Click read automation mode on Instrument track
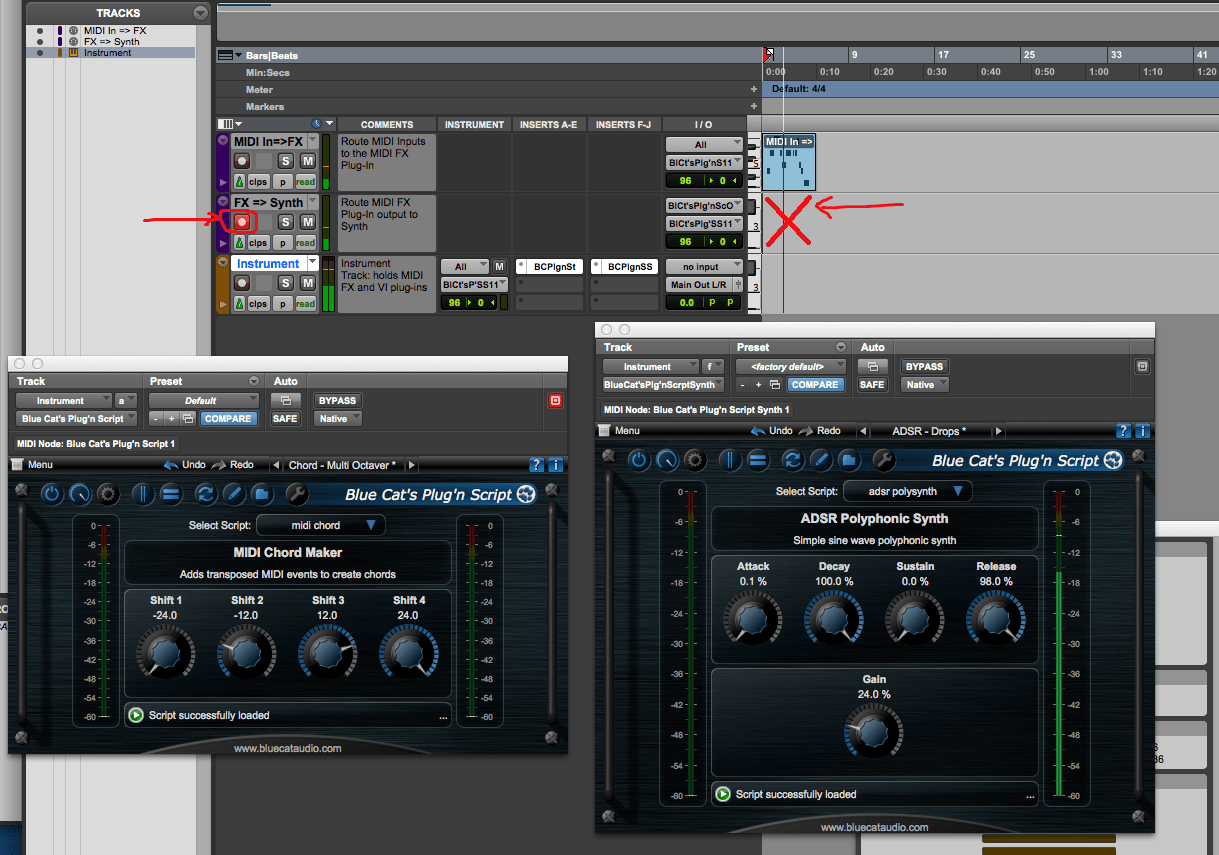1219x855 pixels. [305, 303]
